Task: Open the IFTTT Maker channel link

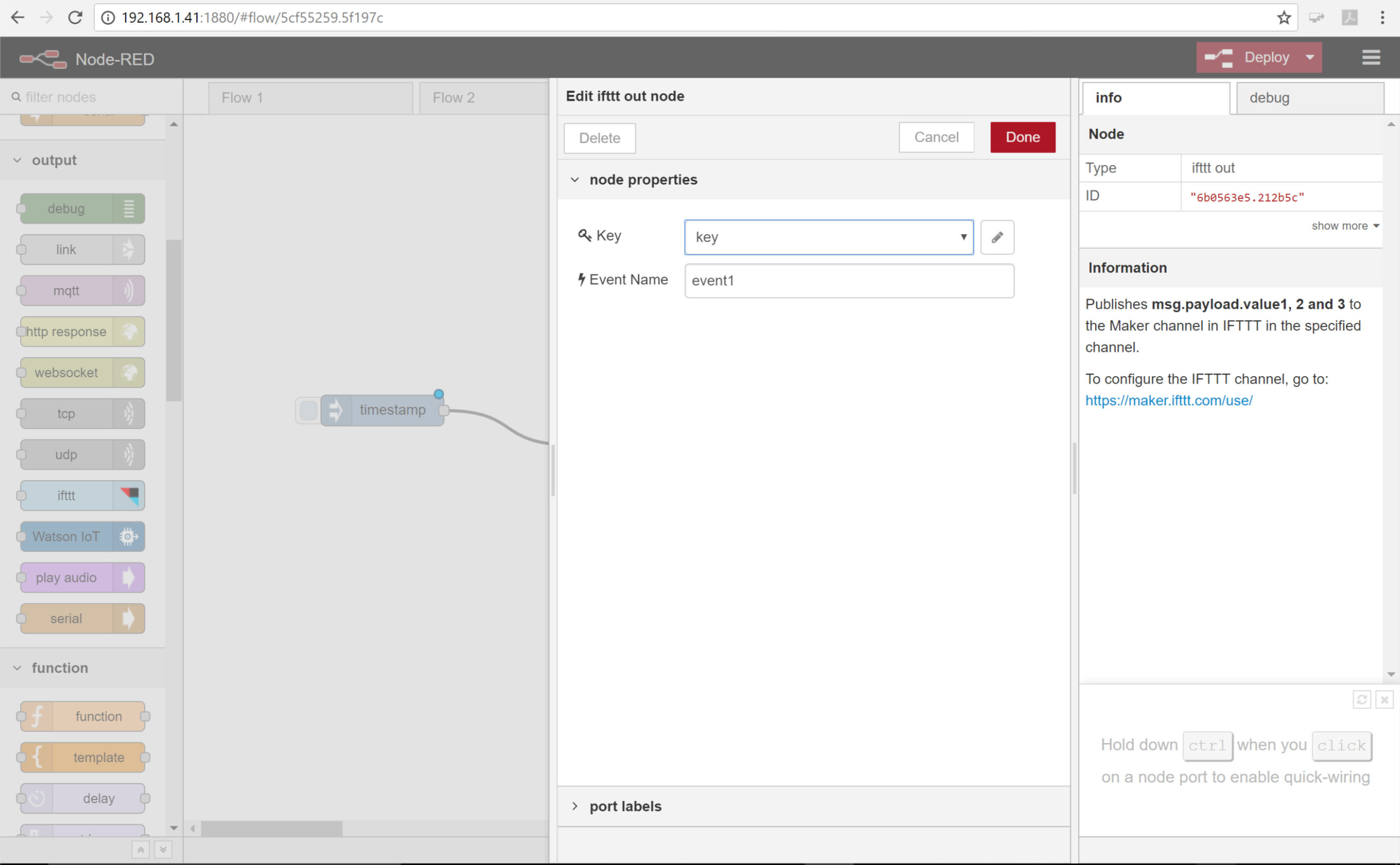Action: [1169, 400]
